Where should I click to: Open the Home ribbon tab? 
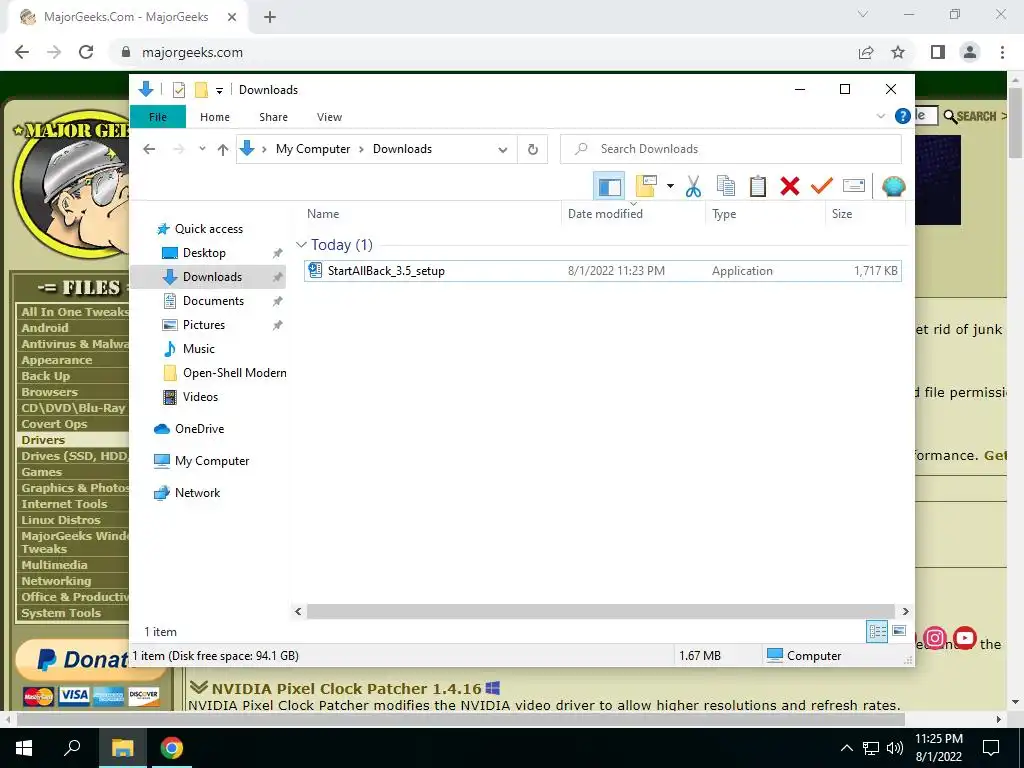[x=215, y=117]
